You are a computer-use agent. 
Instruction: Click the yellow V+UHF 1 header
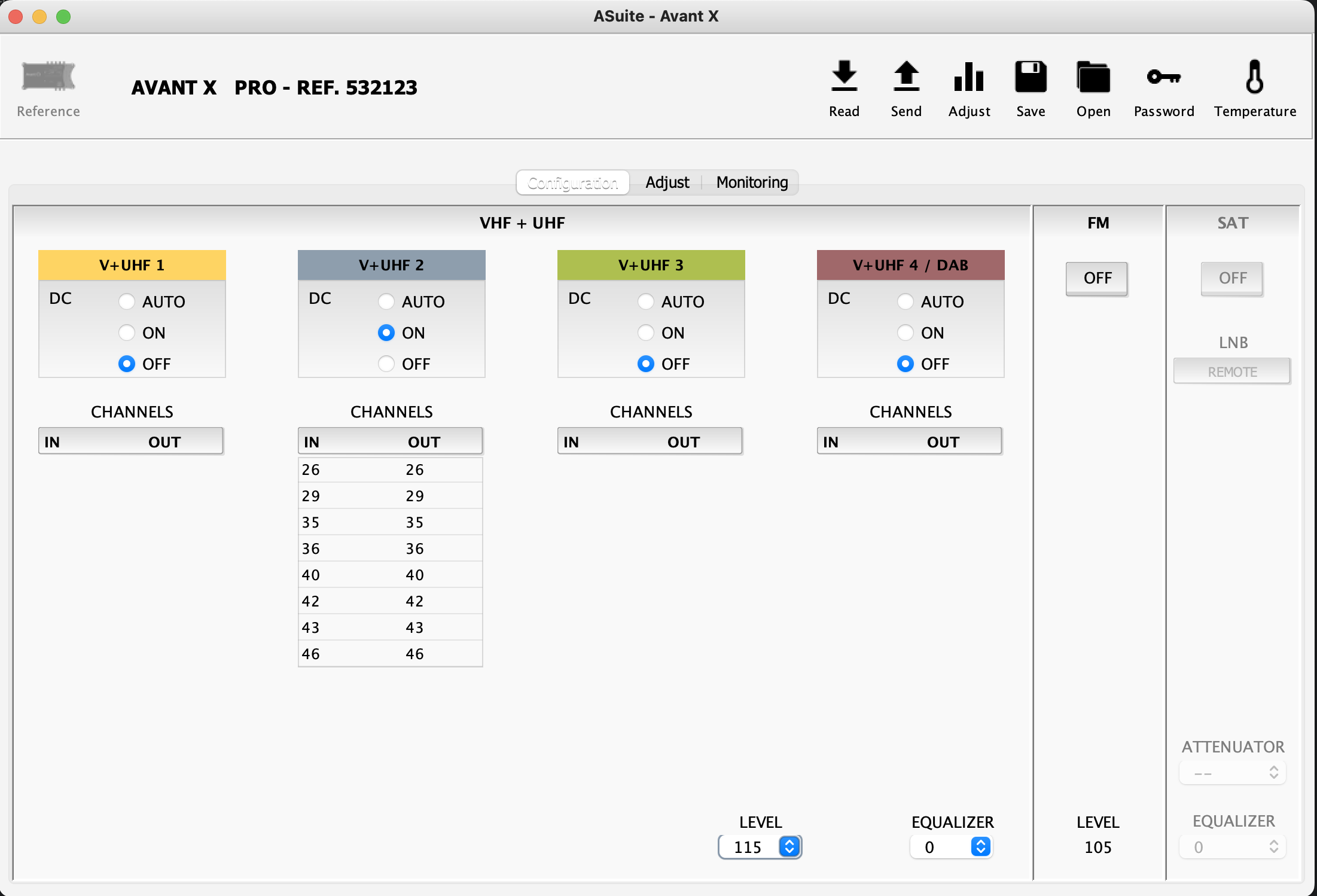point(132,265)
